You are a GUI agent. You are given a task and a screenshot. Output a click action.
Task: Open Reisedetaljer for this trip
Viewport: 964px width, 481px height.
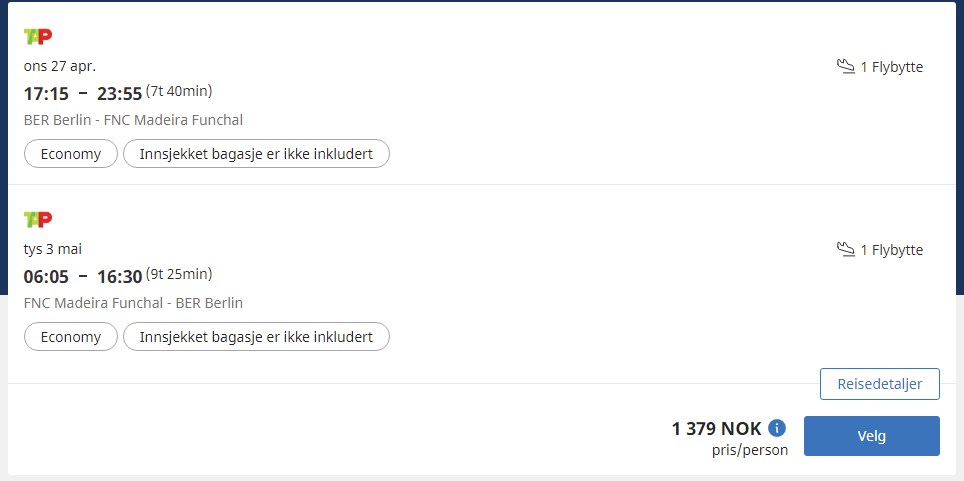click(x=880, y=384)
